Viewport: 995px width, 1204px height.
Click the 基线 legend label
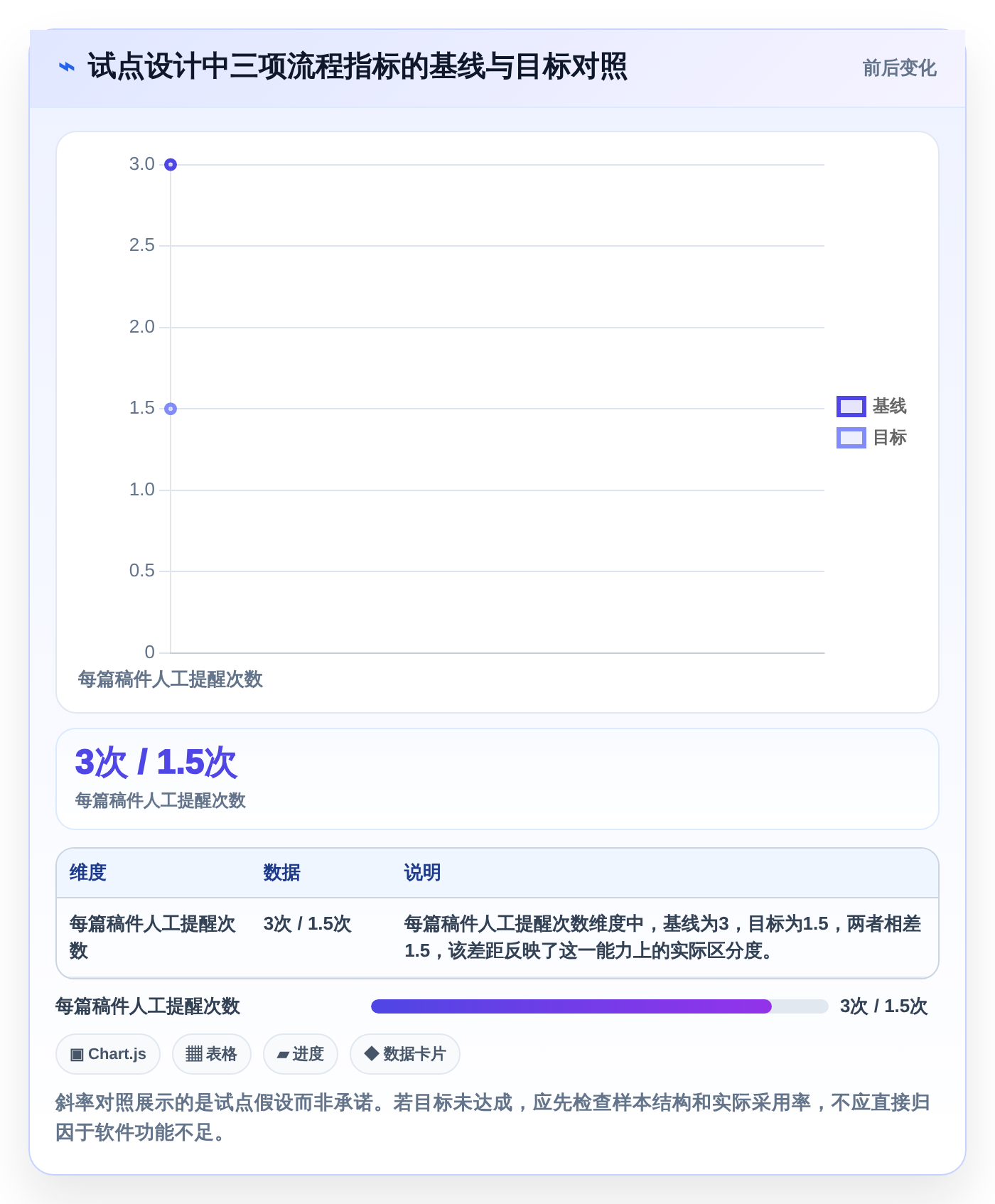click(889, 407)
